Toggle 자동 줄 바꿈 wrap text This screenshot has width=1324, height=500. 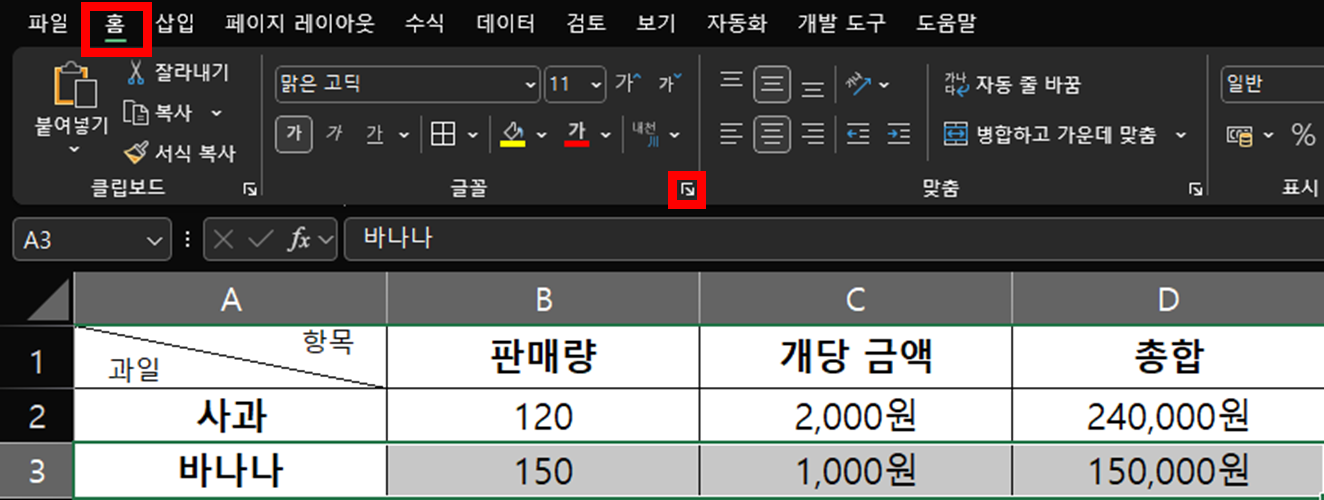(x=1012, y=85)
